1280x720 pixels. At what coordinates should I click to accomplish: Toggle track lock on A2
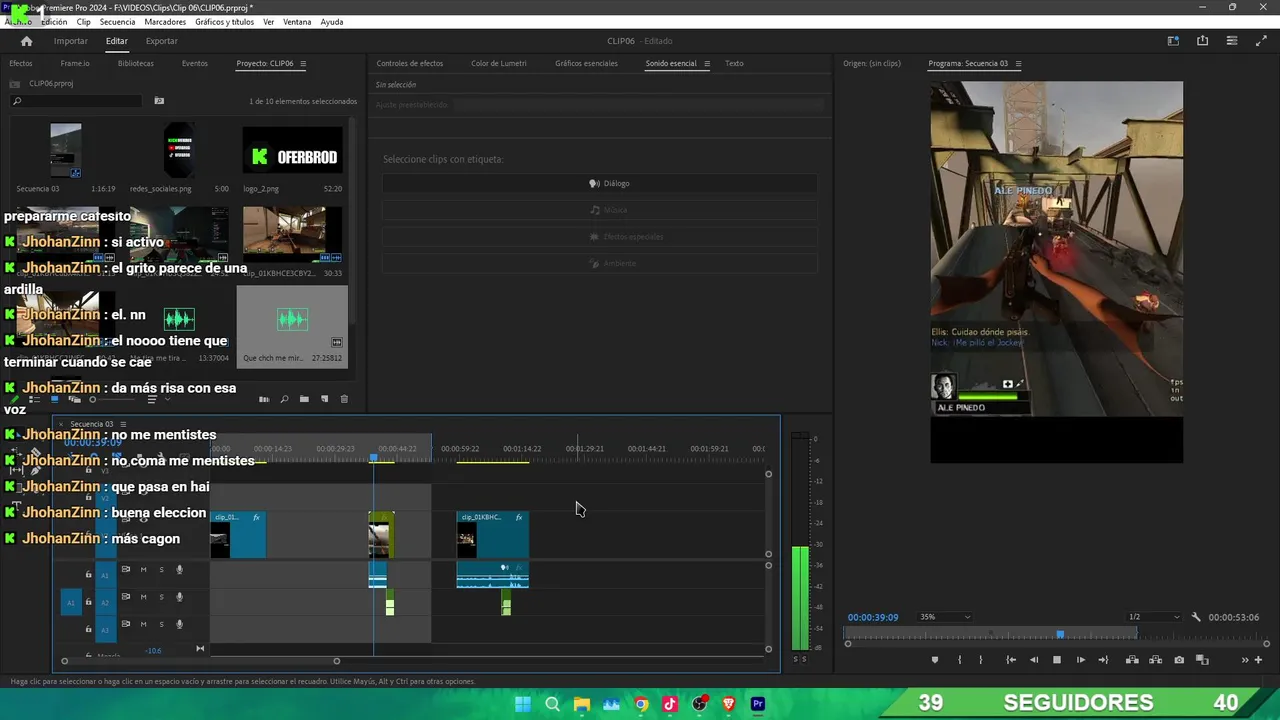[89, 602]
